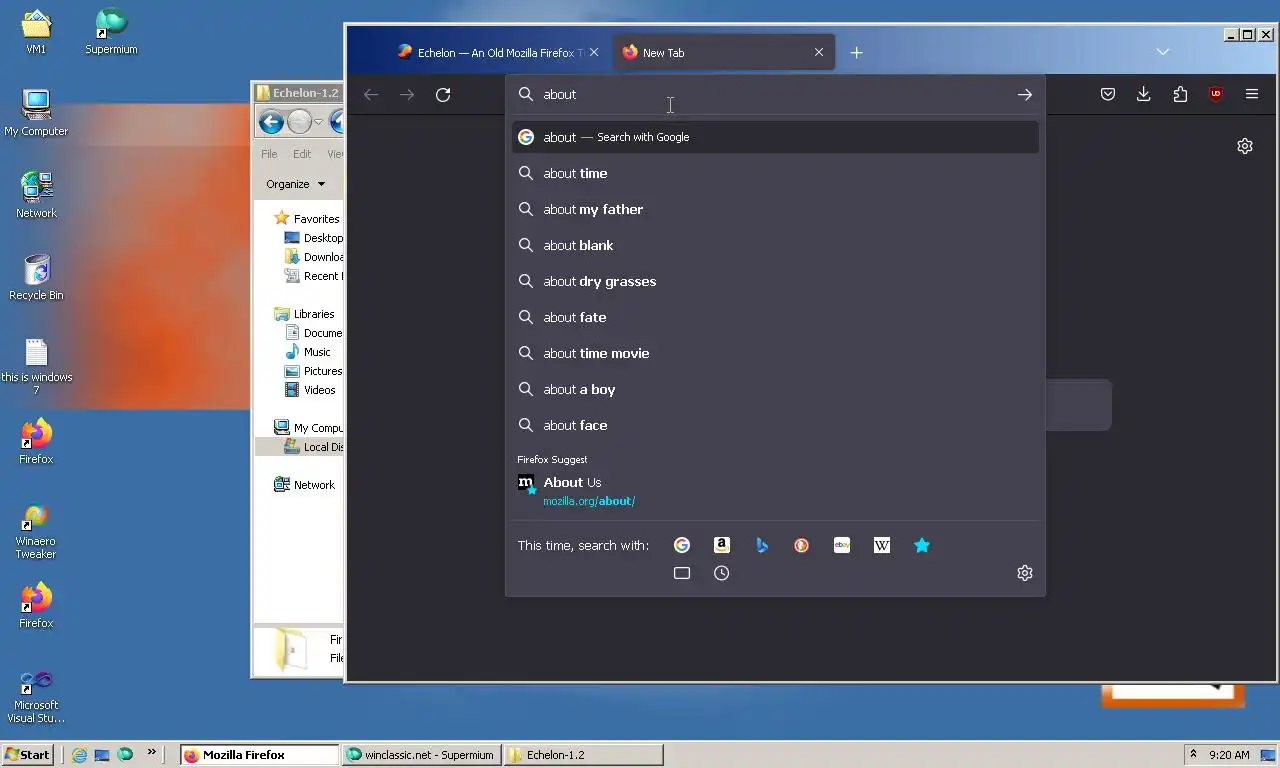Open Edit menu in Echelon-1.2 window
Viewport: 1280px width, 768px height.
pos(302,154)
